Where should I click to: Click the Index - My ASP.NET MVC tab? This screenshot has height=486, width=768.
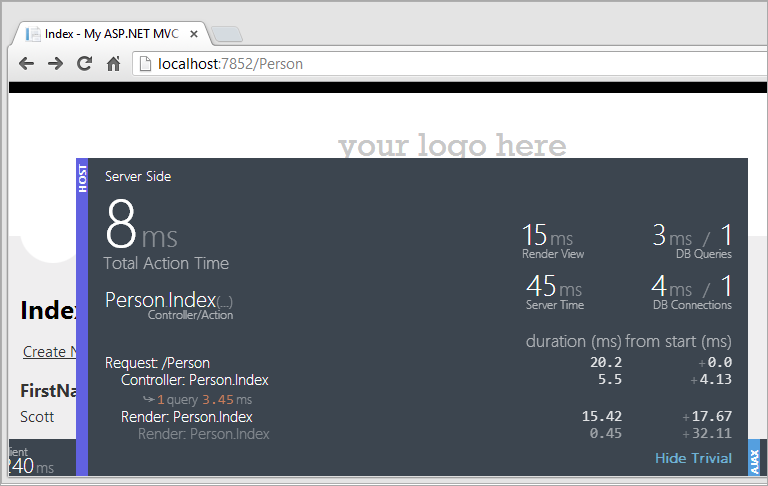click(110, 34)
